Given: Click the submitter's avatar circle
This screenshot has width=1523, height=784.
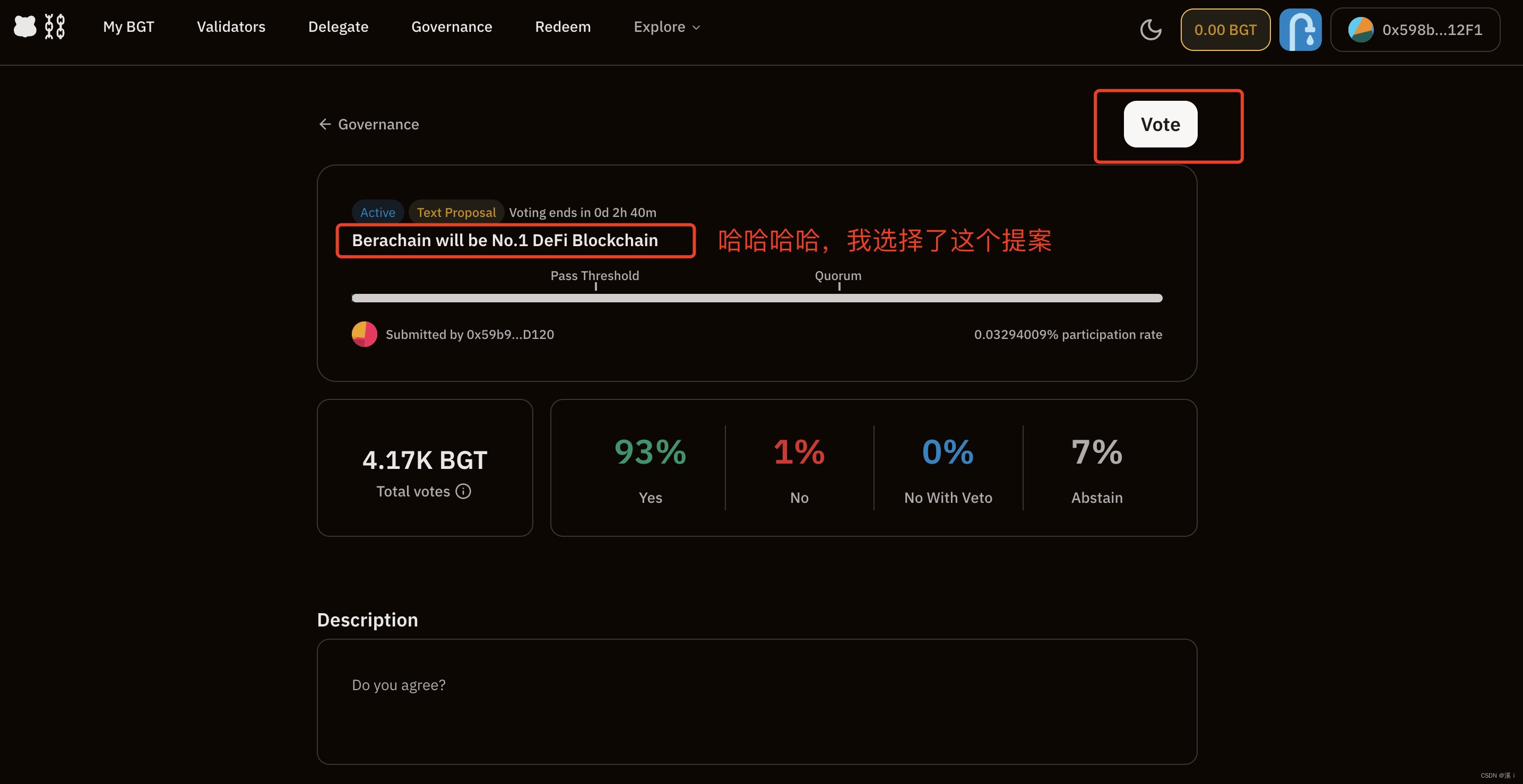Looking at the screenshot, I should [x=364, y=334].
